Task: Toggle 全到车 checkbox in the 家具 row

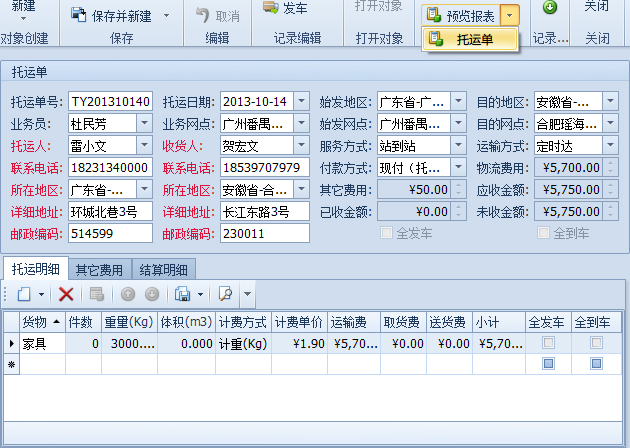Action: 596,343
